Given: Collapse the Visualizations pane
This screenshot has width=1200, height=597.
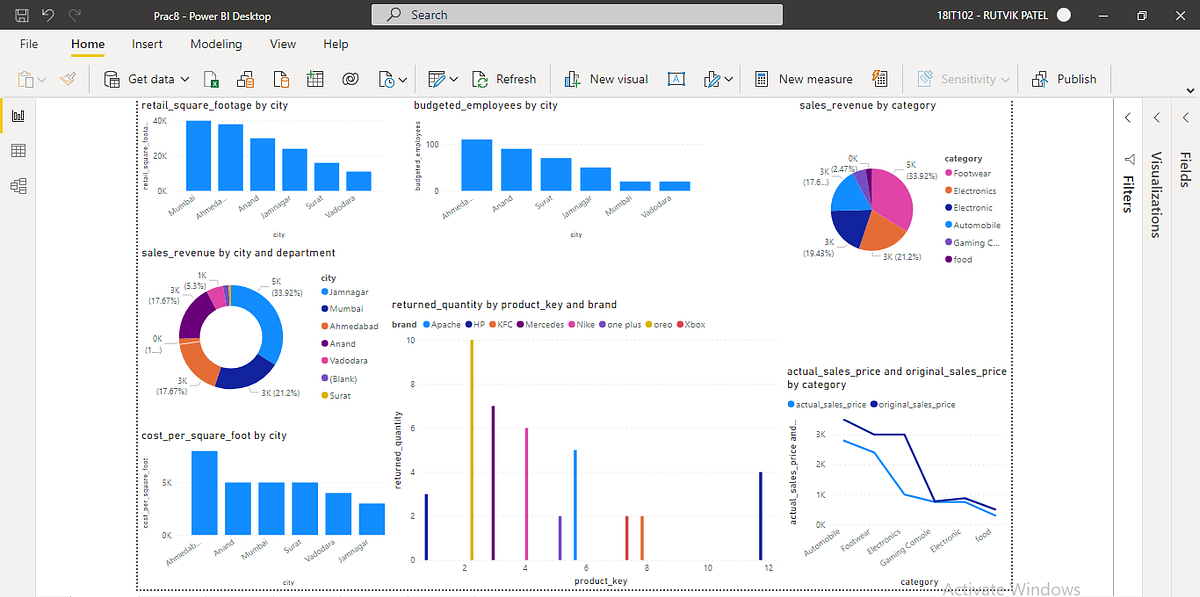Looking at the screenshot, I should pyautogui.click(x=1157, y=116).
